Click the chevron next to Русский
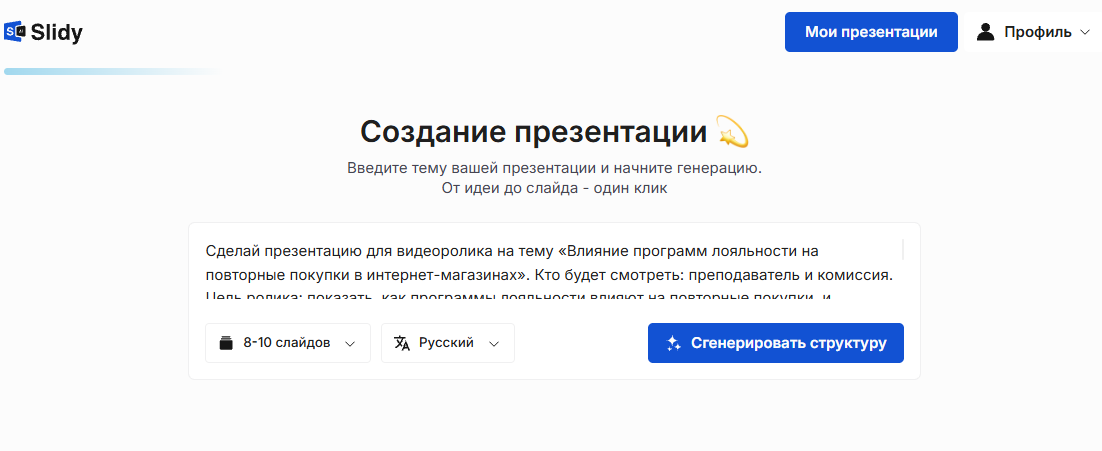Image resolution: width=1102 pixels, height=451 pixels. coord(493,344)
